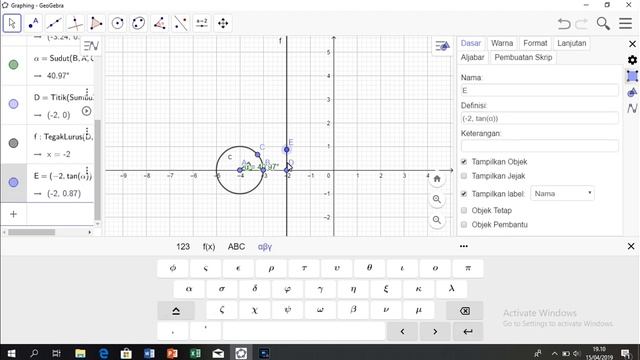Select the Line tool

tap(54, 23)
